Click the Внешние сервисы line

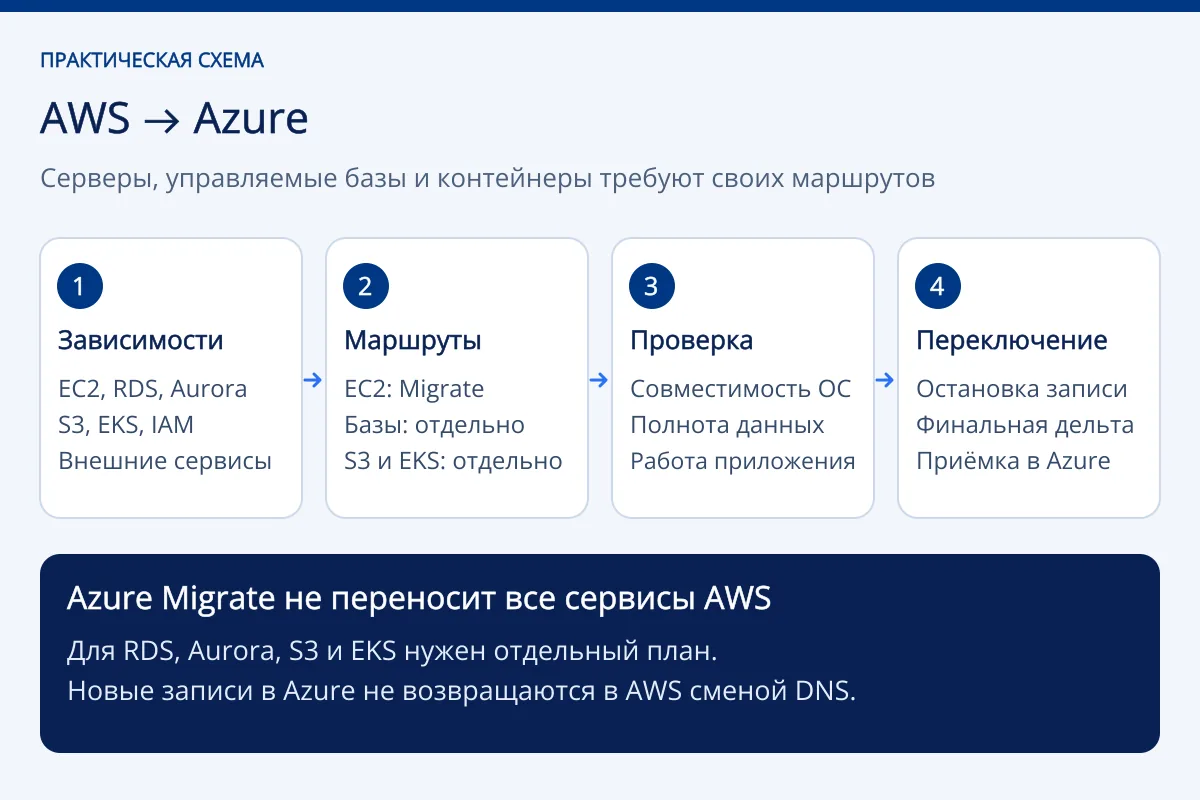point(165,461)
